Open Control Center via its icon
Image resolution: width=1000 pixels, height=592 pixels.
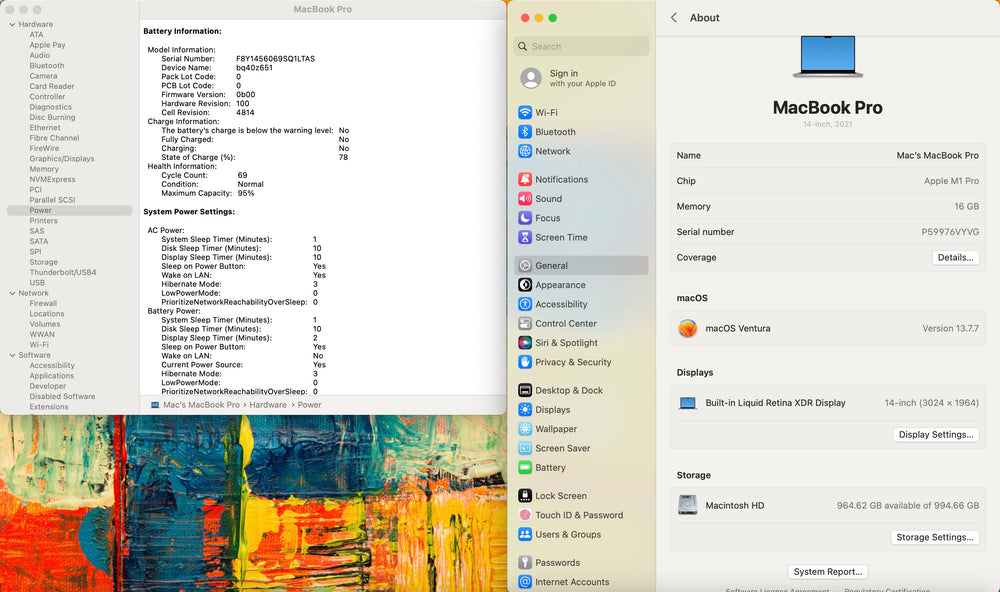click(525, 323)
